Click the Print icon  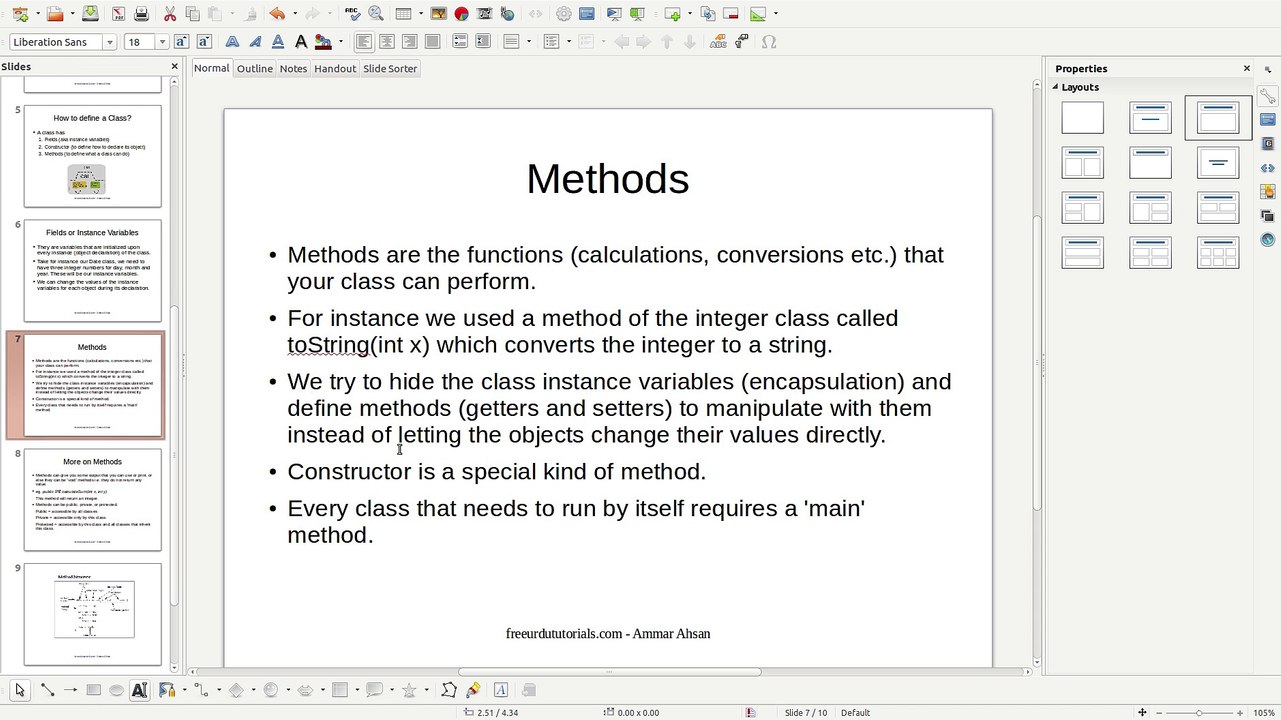141,14
